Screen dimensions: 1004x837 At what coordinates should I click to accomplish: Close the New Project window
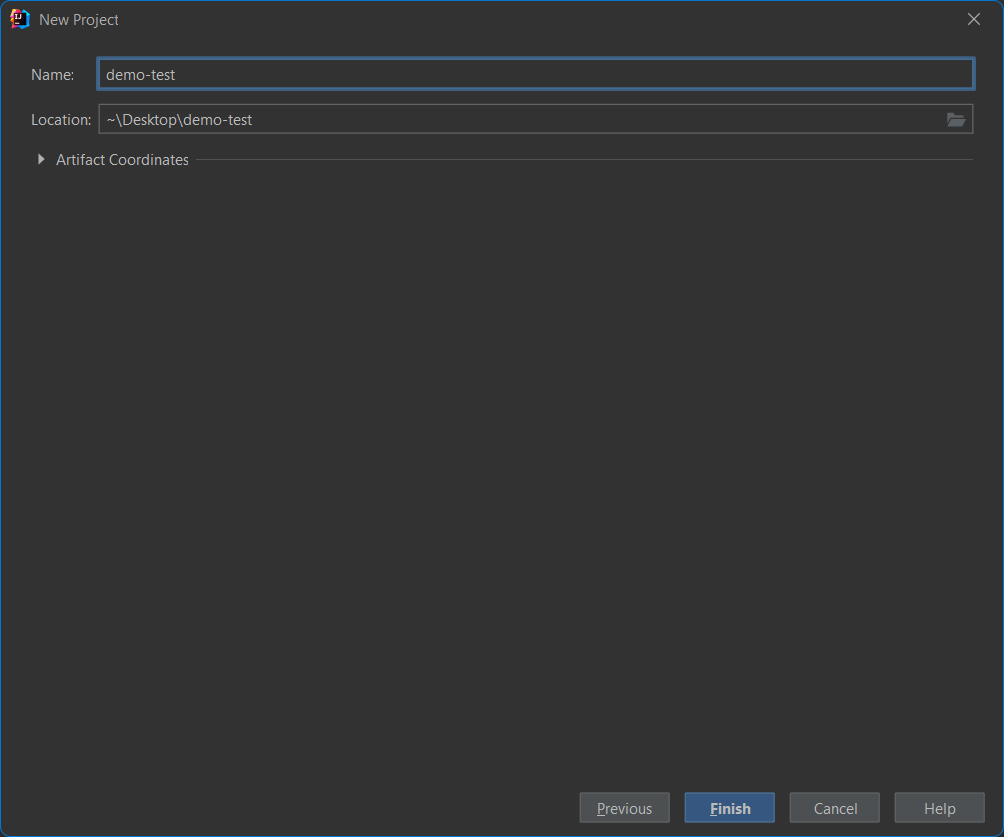pyautogui.click(x=973, y=19)
